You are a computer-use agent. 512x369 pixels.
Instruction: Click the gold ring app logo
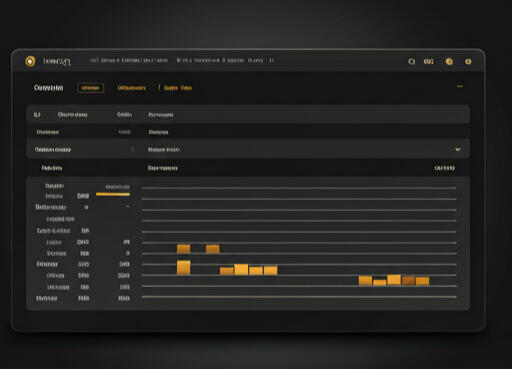30,61
